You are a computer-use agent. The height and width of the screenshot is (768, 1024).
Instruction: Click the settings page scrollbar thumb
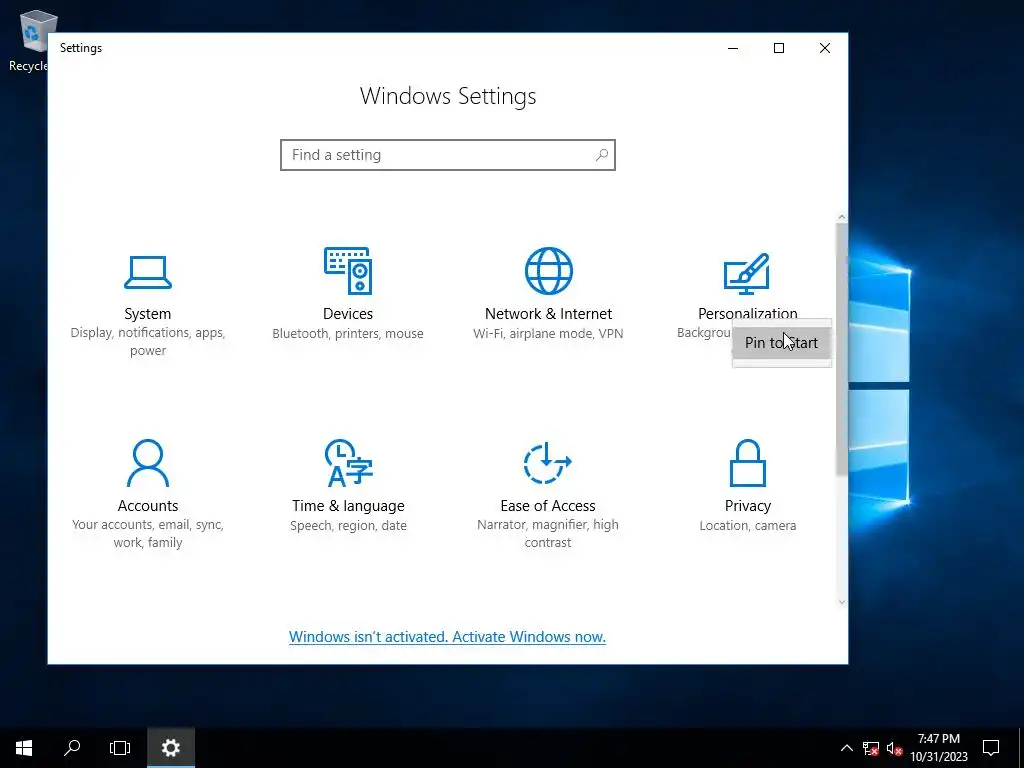[x=841, y=349]
